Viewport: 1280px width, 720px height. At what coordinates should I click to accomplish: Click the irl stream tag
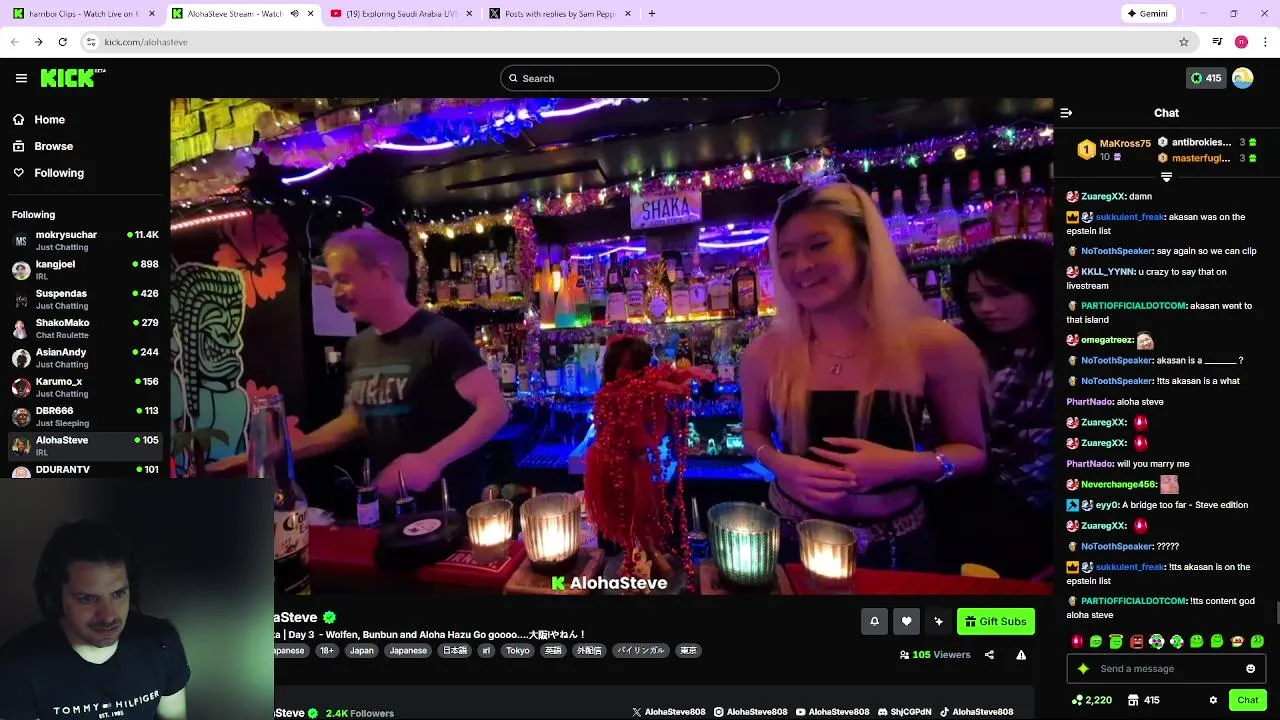pos(487,650)
